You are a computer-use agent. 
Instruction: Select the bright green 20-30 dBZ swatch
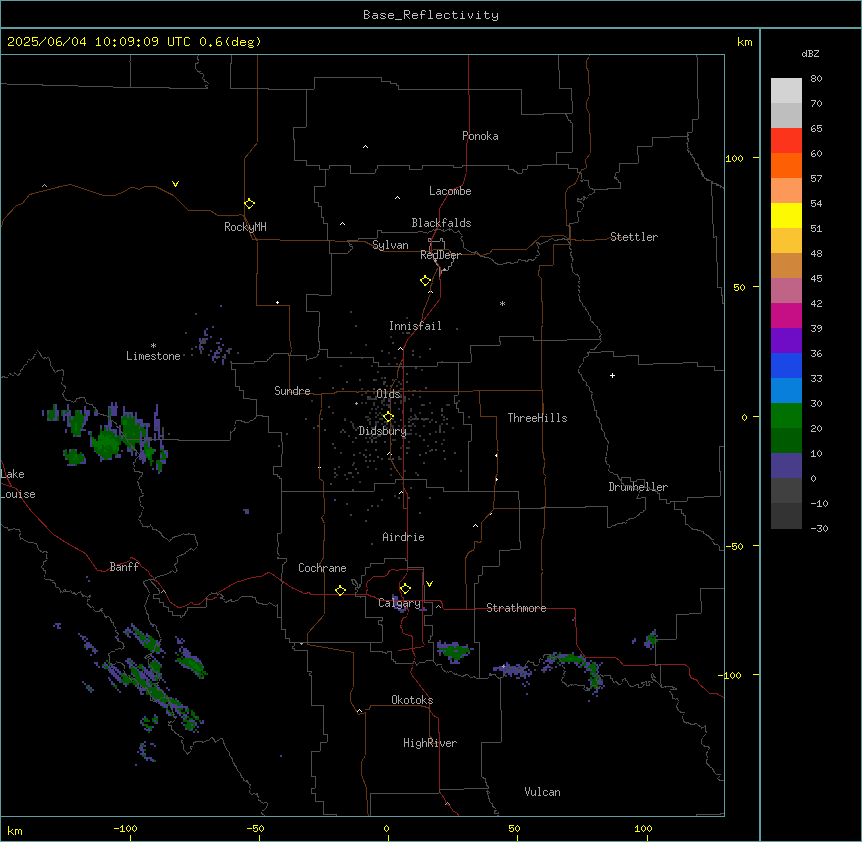click(x=786, y=416)
